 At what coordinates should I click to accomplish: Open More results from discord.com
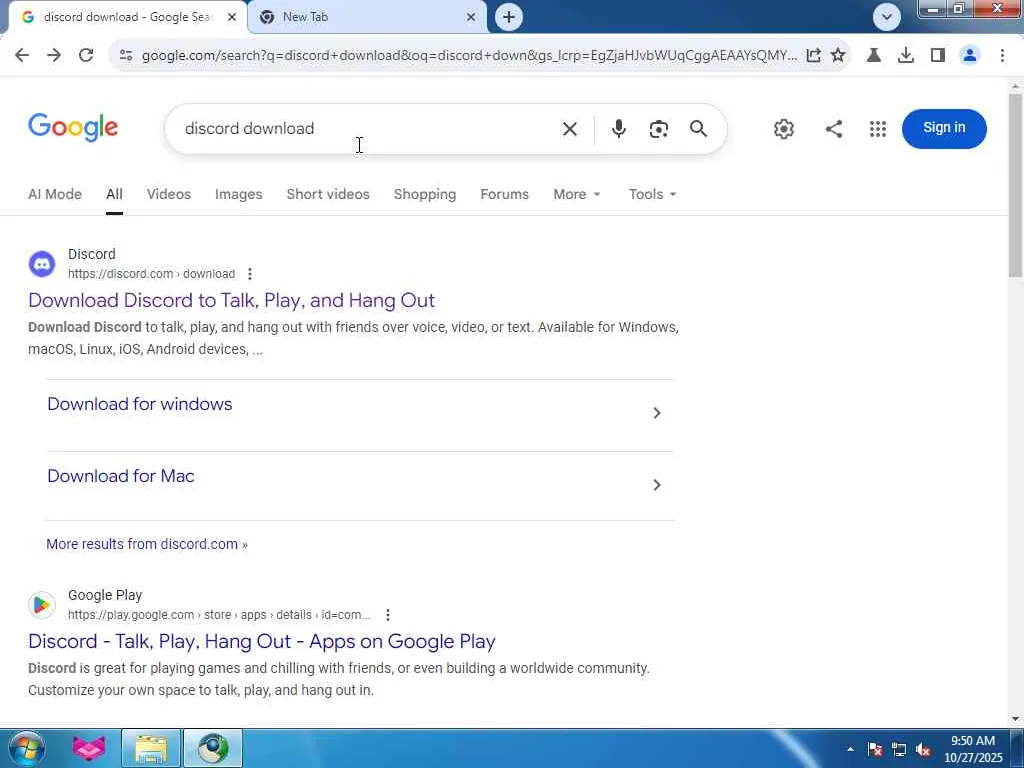(147, 544)
